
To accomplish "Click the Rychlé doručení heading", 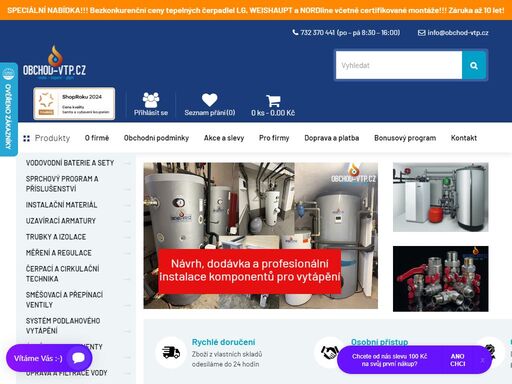I will click(223, 342).
